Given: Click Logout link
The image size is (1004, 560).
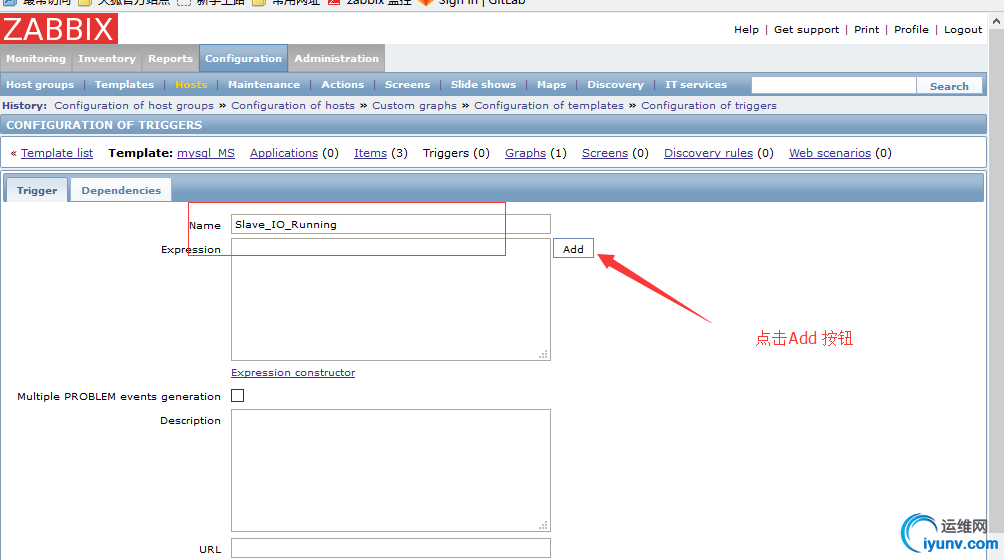Looking at the screenshot, I should pyautogui.click(x=962, y=29).
